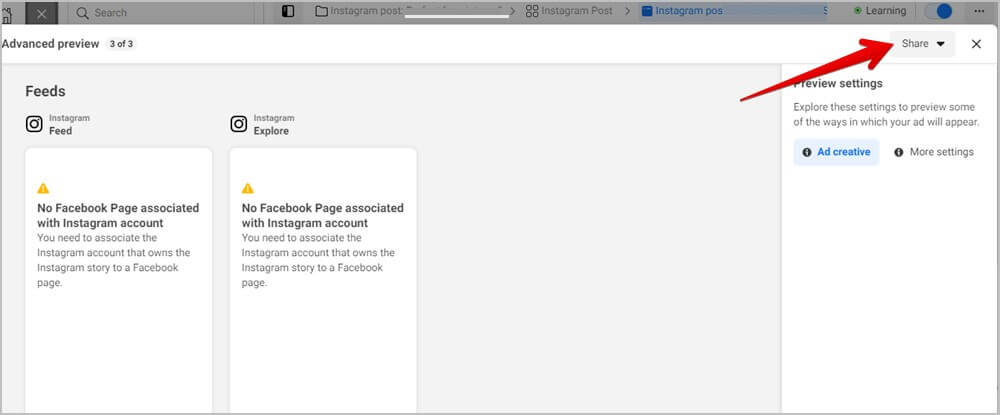This screenshot has height=415, width=1000.
Task: Click the Instagram Feed logo icon
Action: click(34, 124)
